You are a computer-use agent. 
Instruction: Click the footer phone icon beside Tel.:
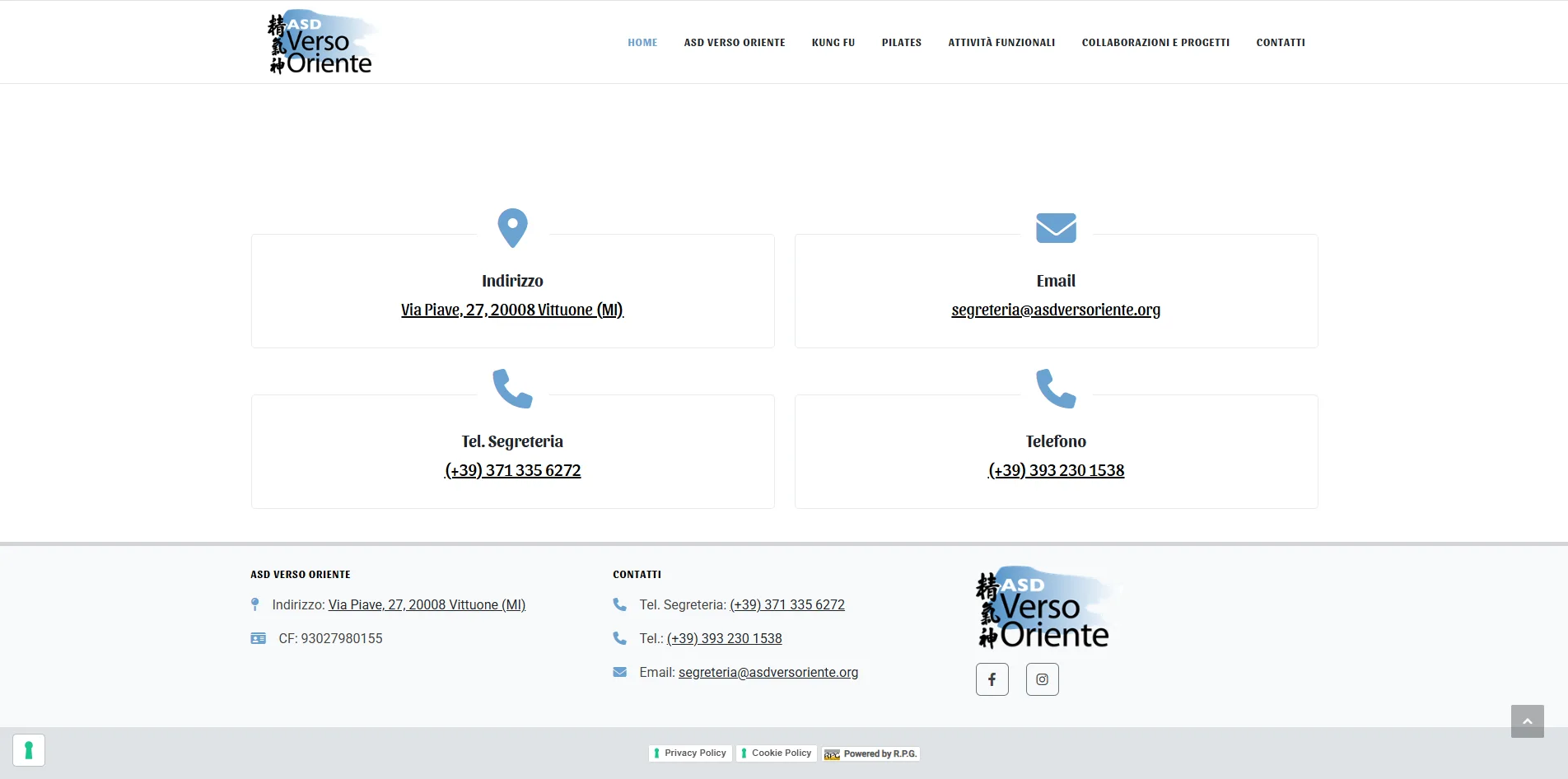620,638
